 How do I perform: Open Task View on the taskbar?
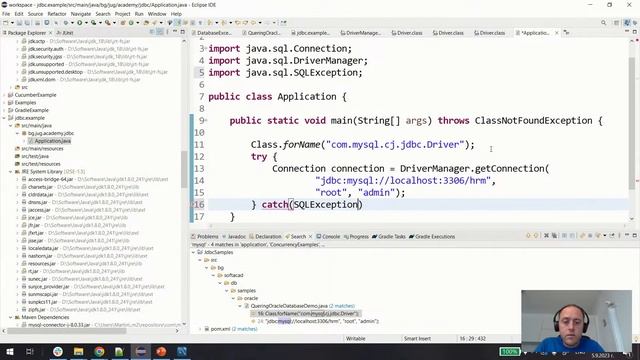click(x=30, y=351)
